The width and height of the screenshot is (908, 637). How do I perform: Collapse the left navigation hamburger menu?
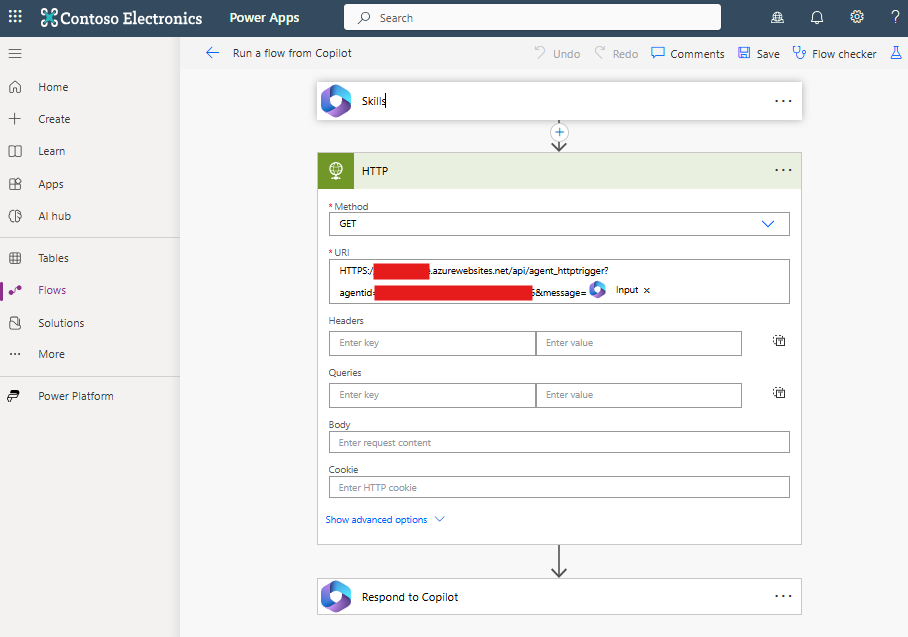click(15, 53)
